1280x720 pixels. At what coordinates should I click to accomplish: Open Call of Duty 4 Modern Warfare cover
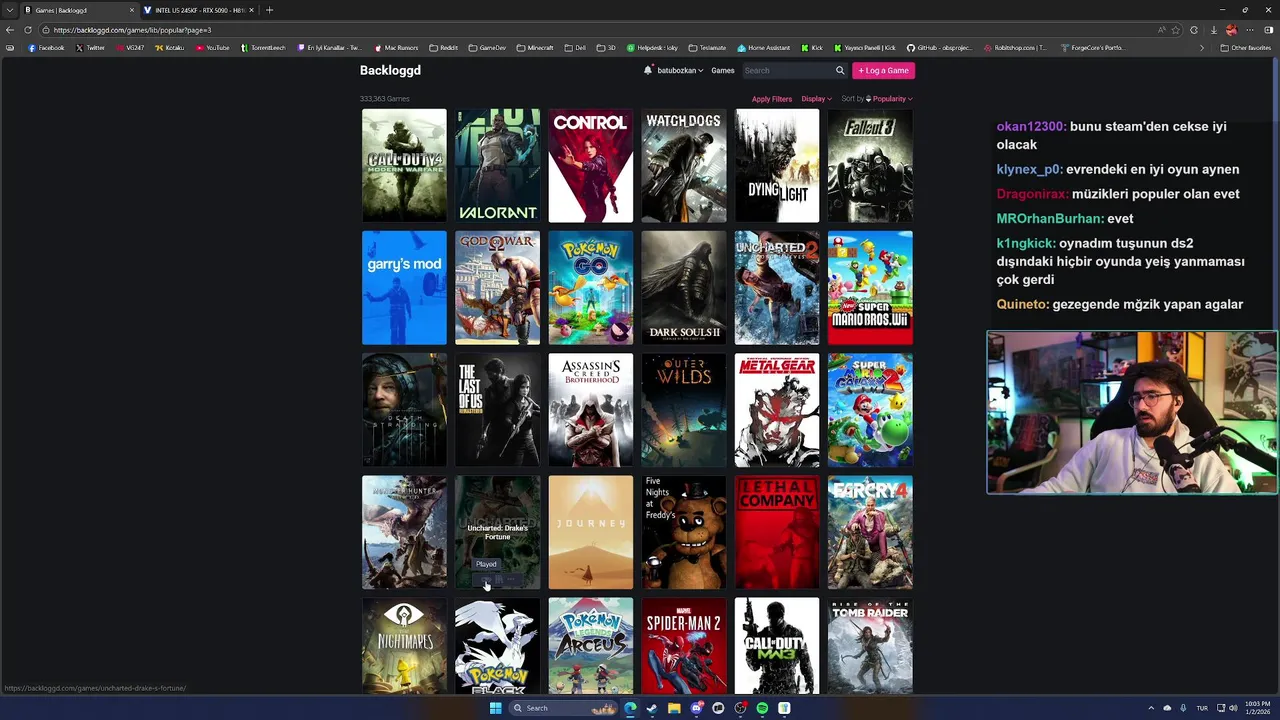point(404,165)
